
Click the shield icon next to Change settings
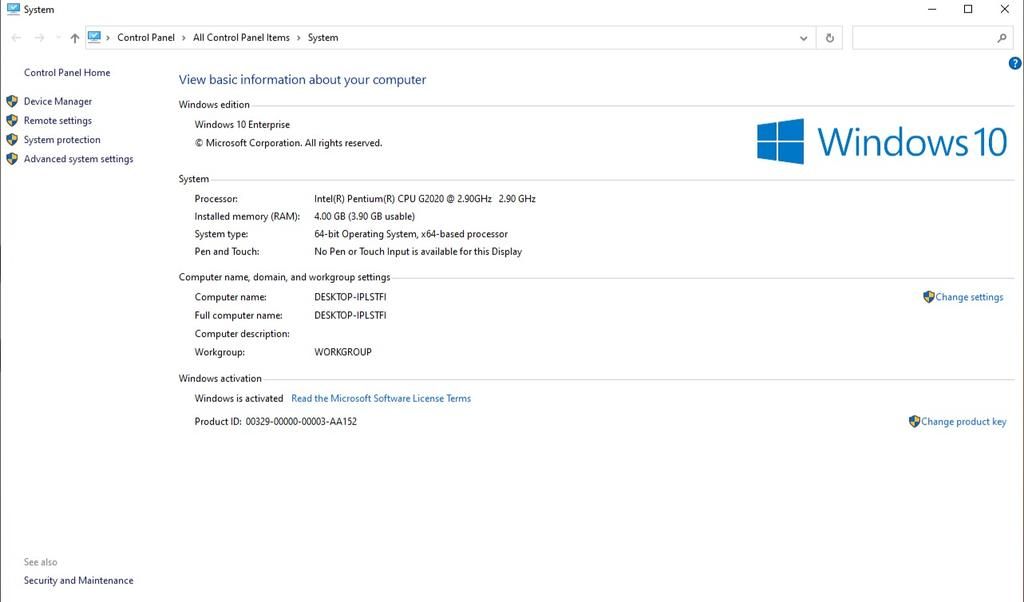929,296
